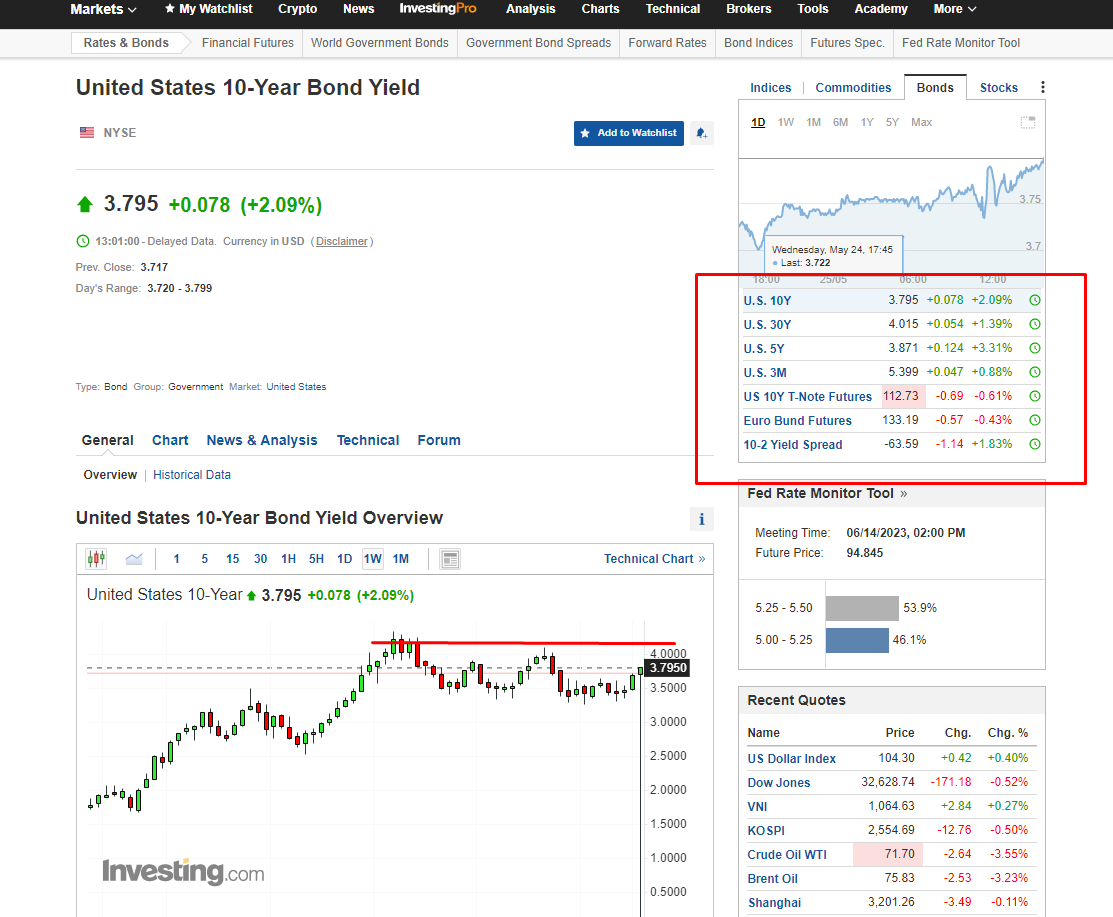Screen dimensions: 1113x917
Task: Click the Add to Watchlist button
Action: (x=629, y=133)
